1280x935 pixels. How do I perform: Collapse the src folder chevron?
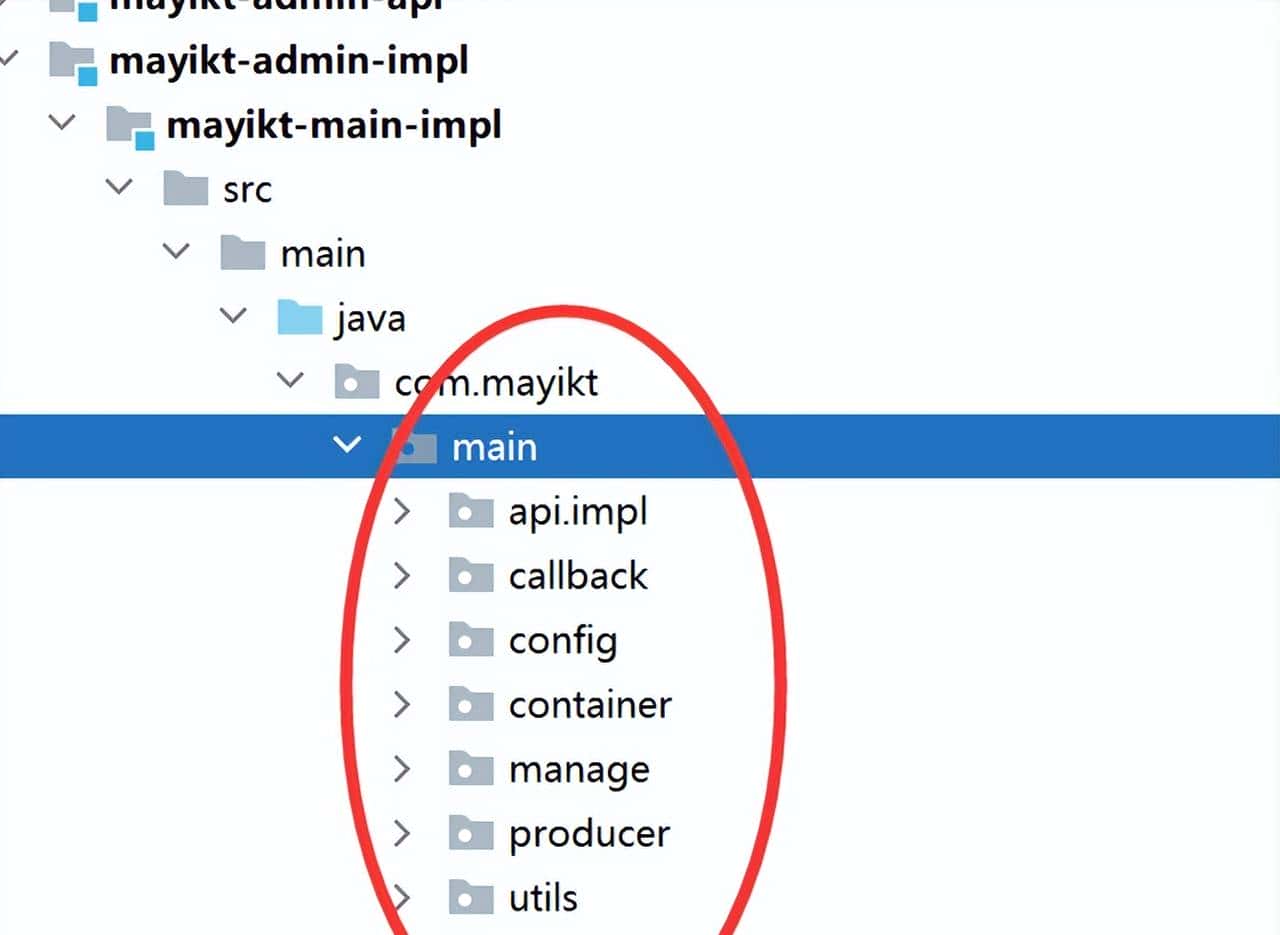coord(120,187)
